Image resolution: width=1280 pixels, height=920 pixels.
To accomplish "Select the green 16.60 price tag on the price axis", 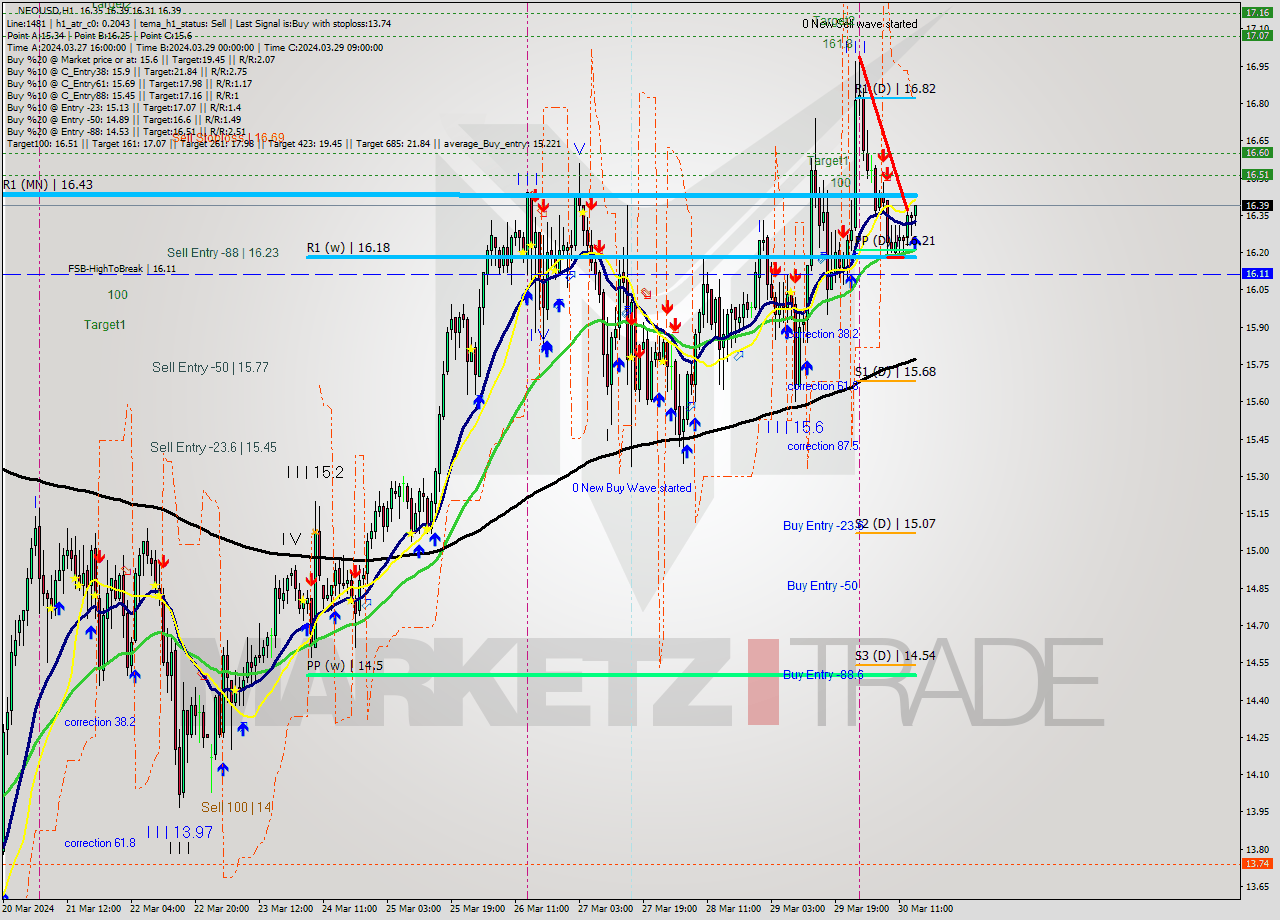I will click(1256, 153).
